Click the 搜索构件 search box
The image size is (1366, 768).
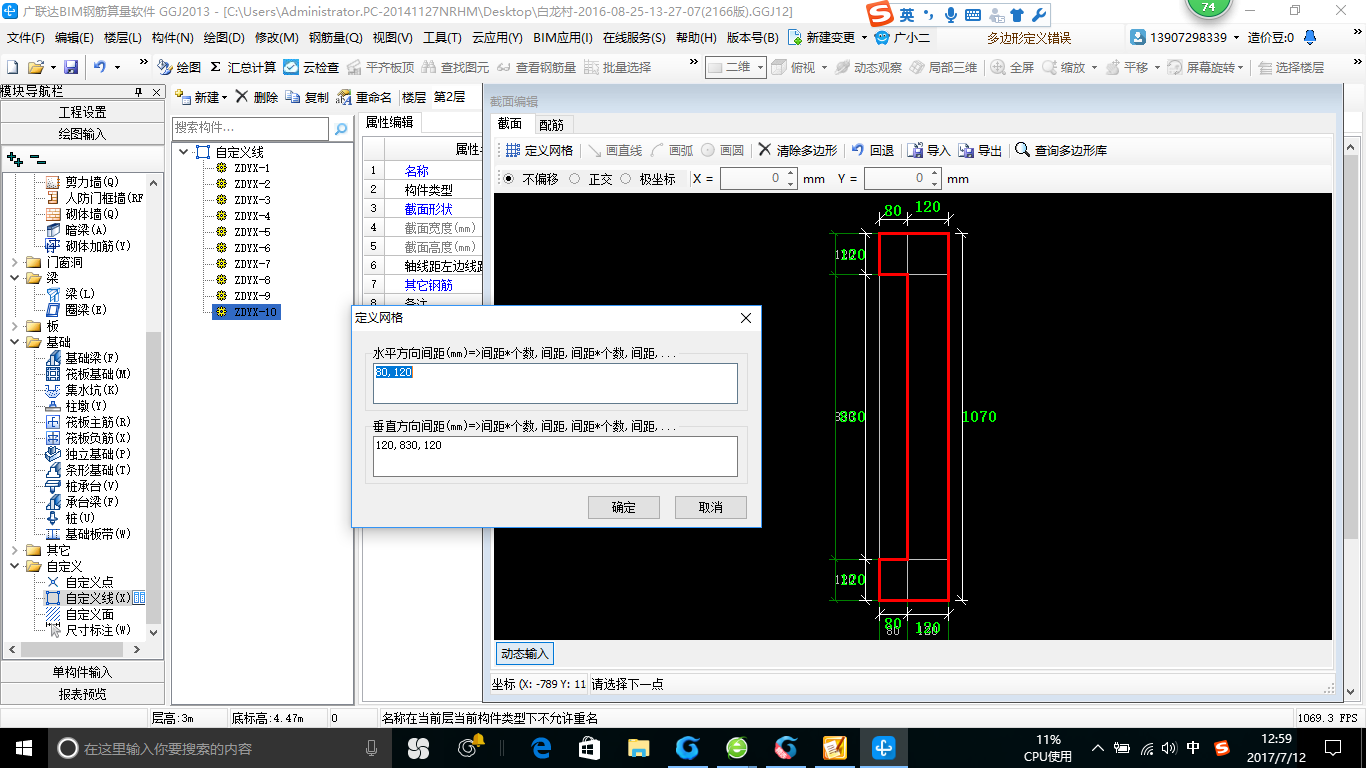point(250,128)
